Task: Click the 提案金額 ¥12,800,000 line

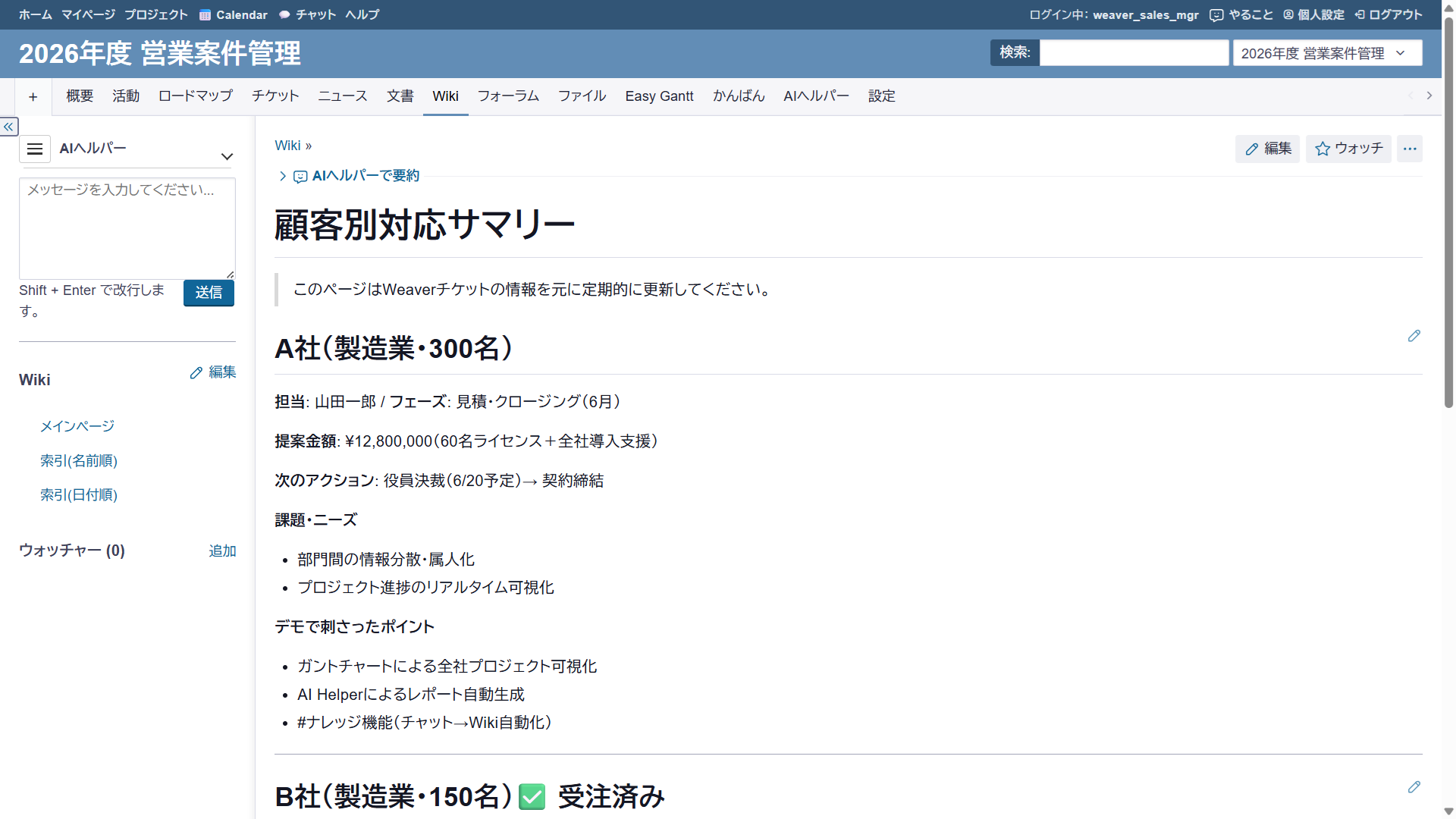Action: pos(466,441)
